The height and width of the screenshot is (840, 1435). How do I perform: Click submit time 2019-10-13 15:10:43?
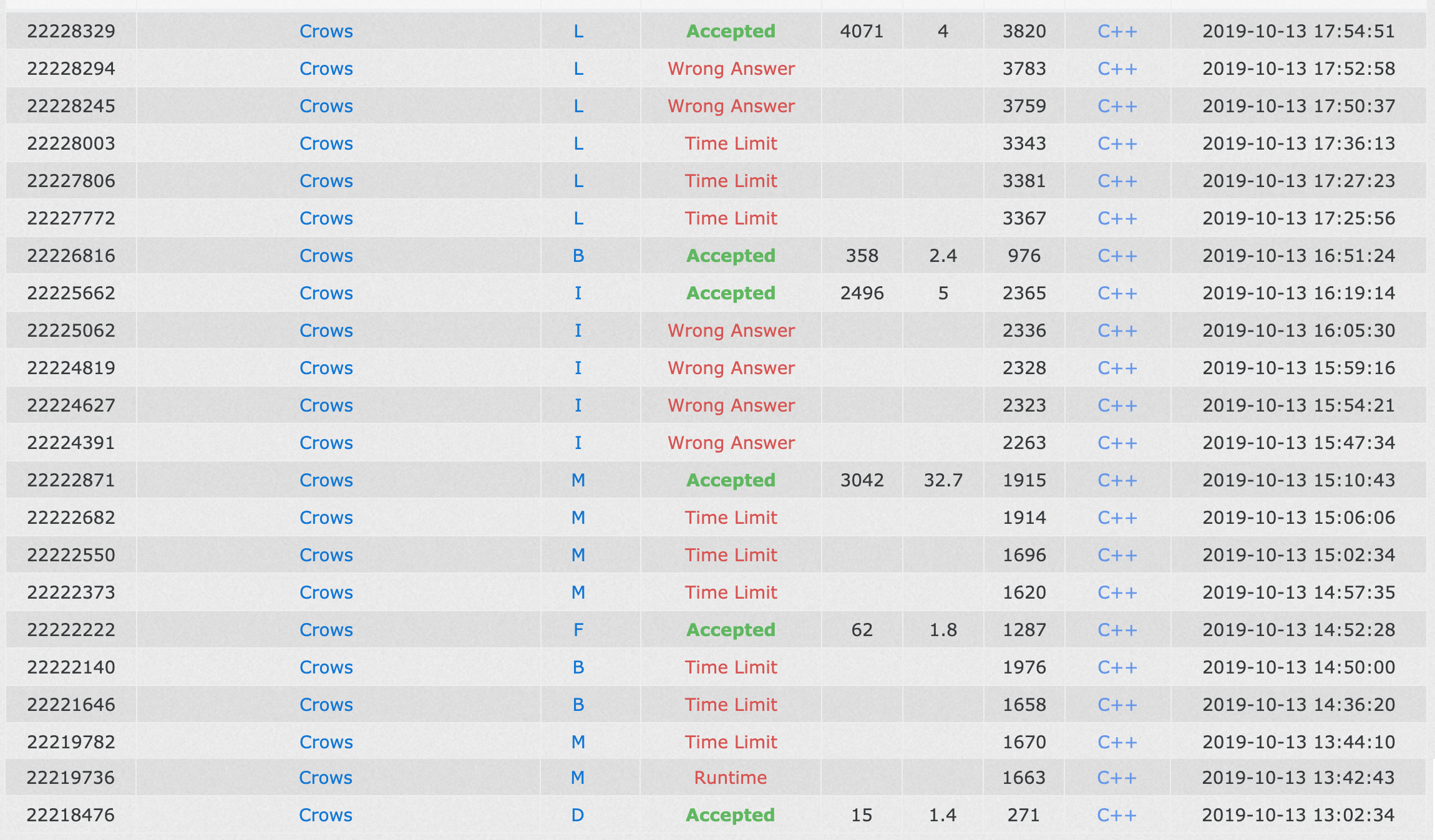coord(1298,480)
